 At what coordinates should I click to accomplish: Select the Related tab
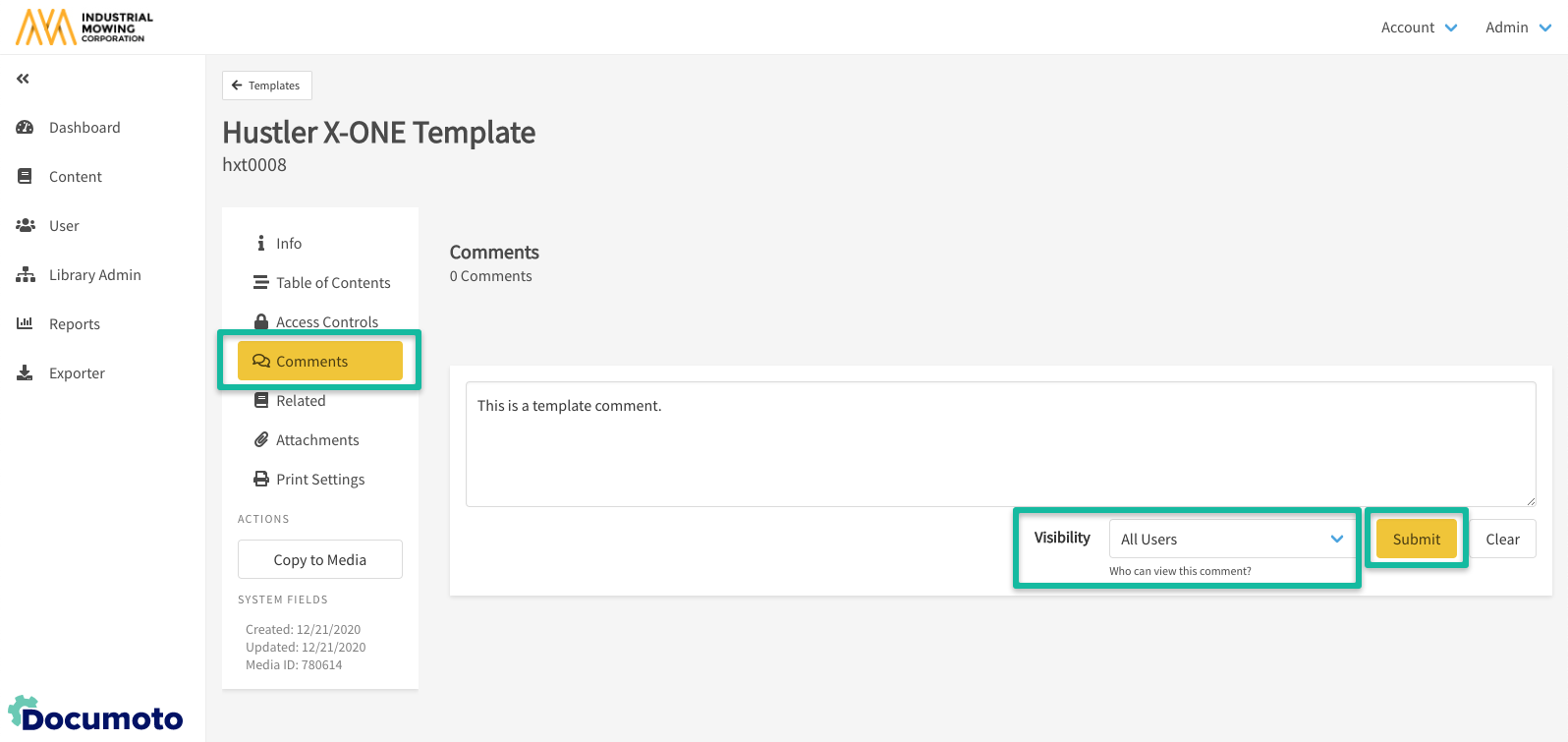(300, 401)
